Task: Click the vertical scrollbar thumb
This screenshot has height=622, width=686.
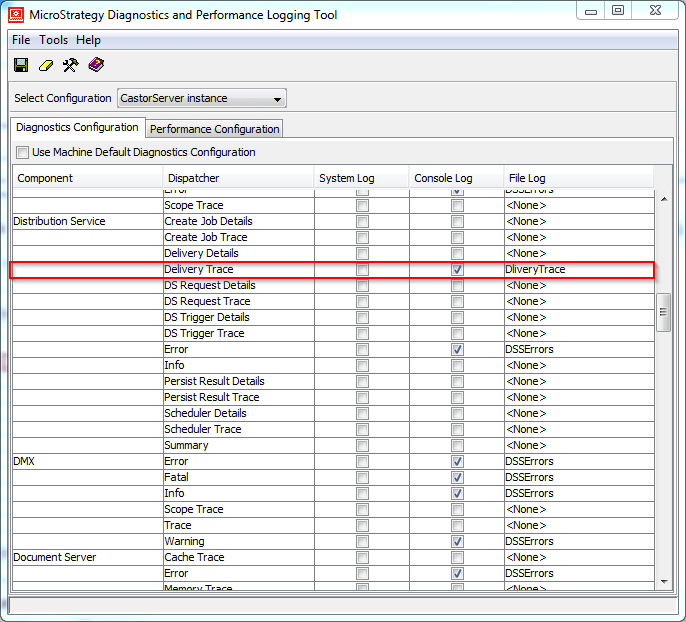Action: tap(664, 312)
